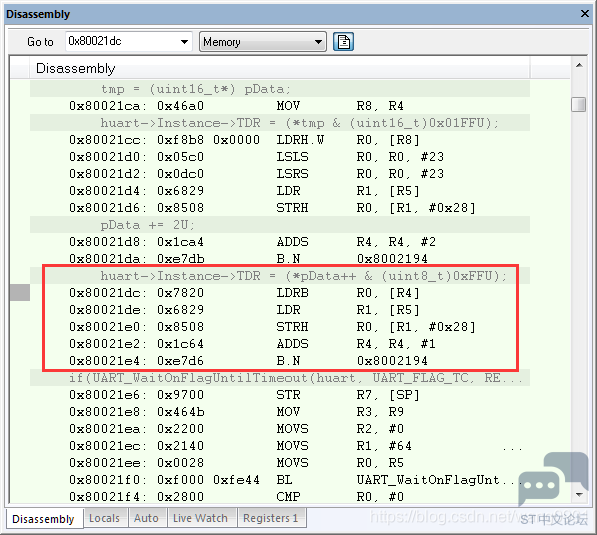597x535 pixels.
Task: Click source line 'if(UART_WaitOnFlagUntilTimeout'
Action: [x=280, y=378]
